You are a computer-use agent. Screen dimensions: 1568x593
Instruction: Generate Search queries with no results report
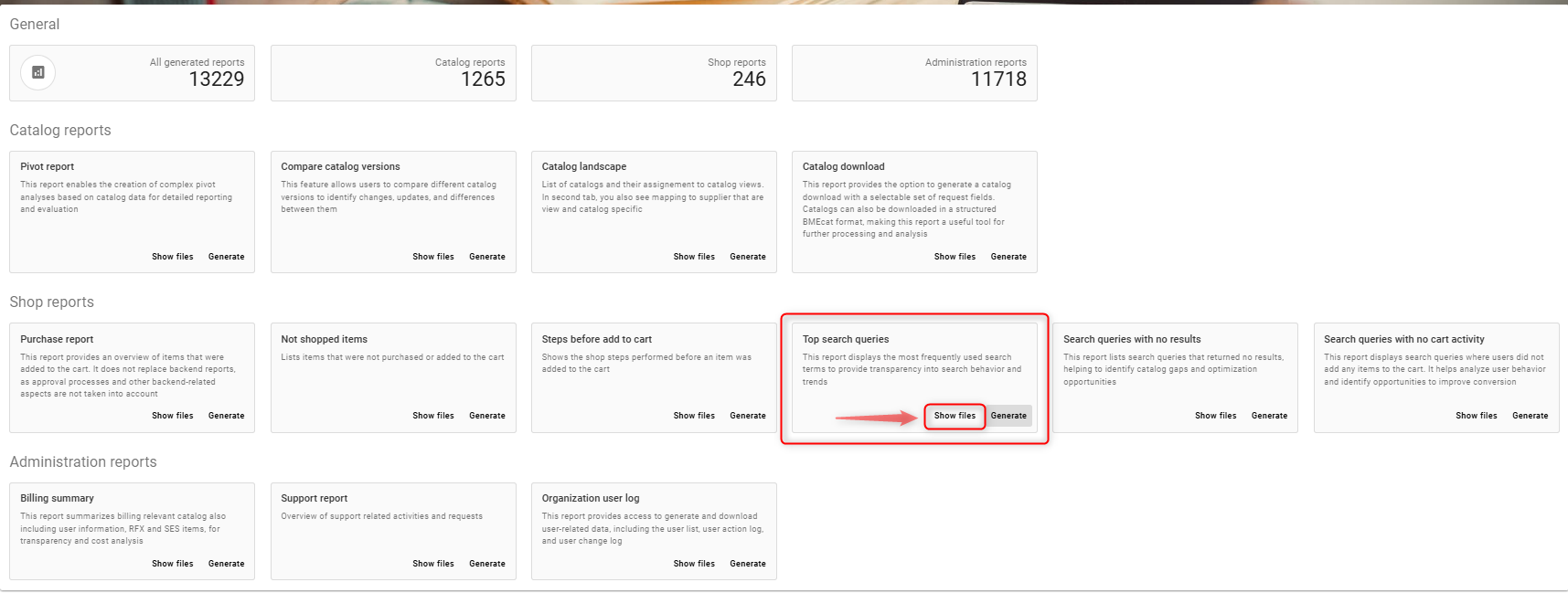click(x=1269, y=416)
